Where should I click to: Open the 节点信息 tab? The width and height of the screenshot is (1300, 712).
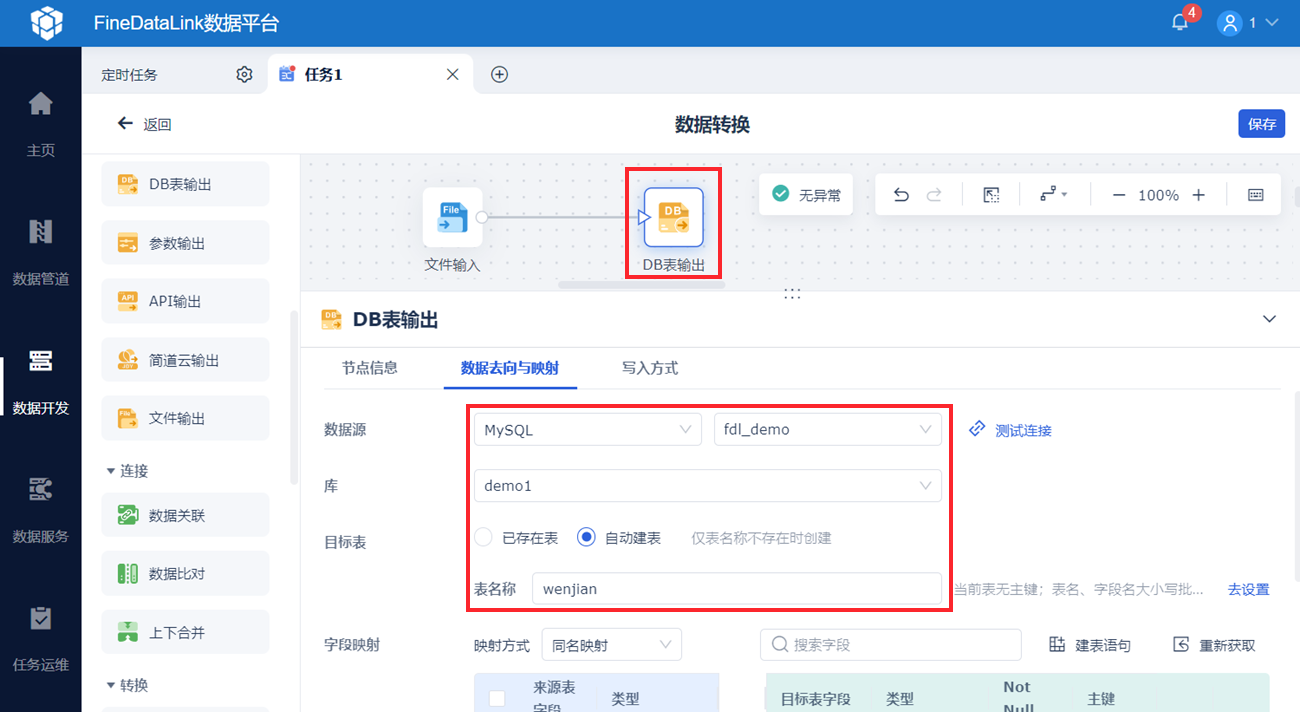pyautogui.click(x=370, y=368)
